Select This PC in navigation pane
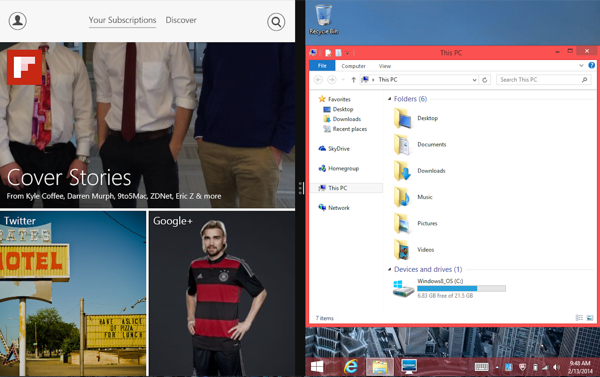This screenshot has height=377, width=600. click(x=346, y=188)
